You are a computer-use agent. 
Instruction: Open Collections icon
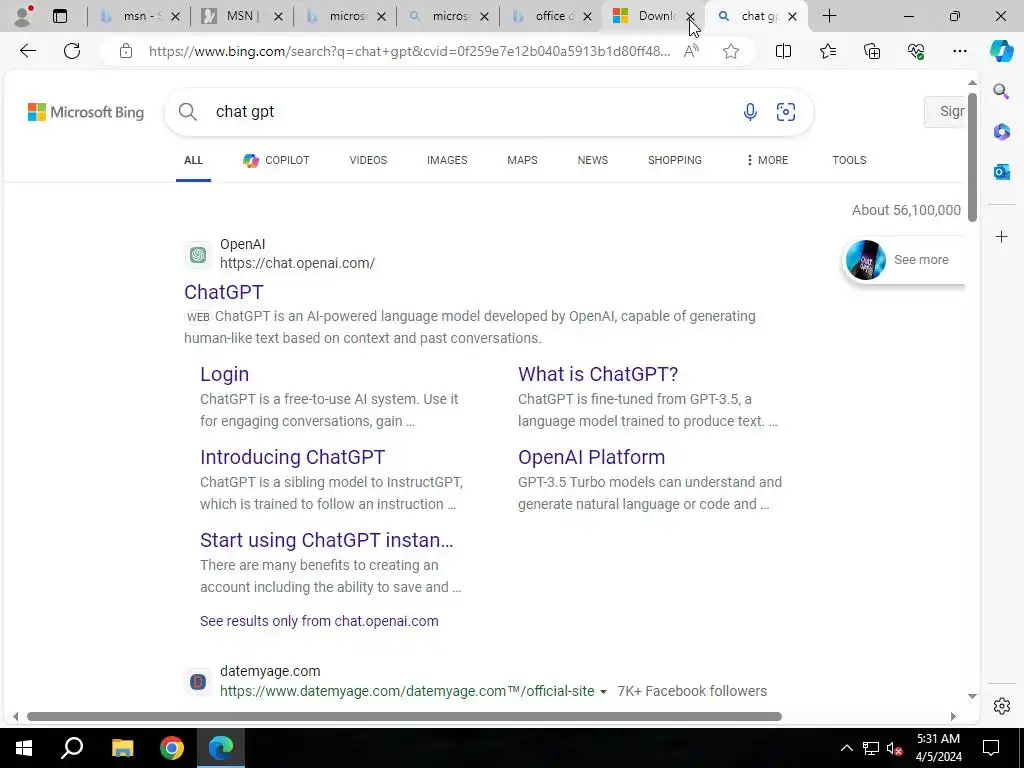(872, 51)
